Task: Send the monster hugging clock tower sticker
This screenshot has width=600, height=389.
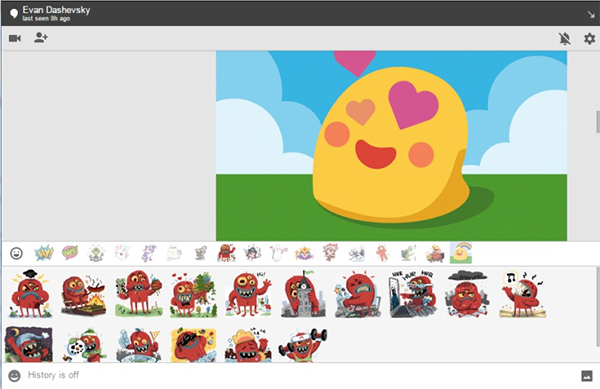Action: 303,294
